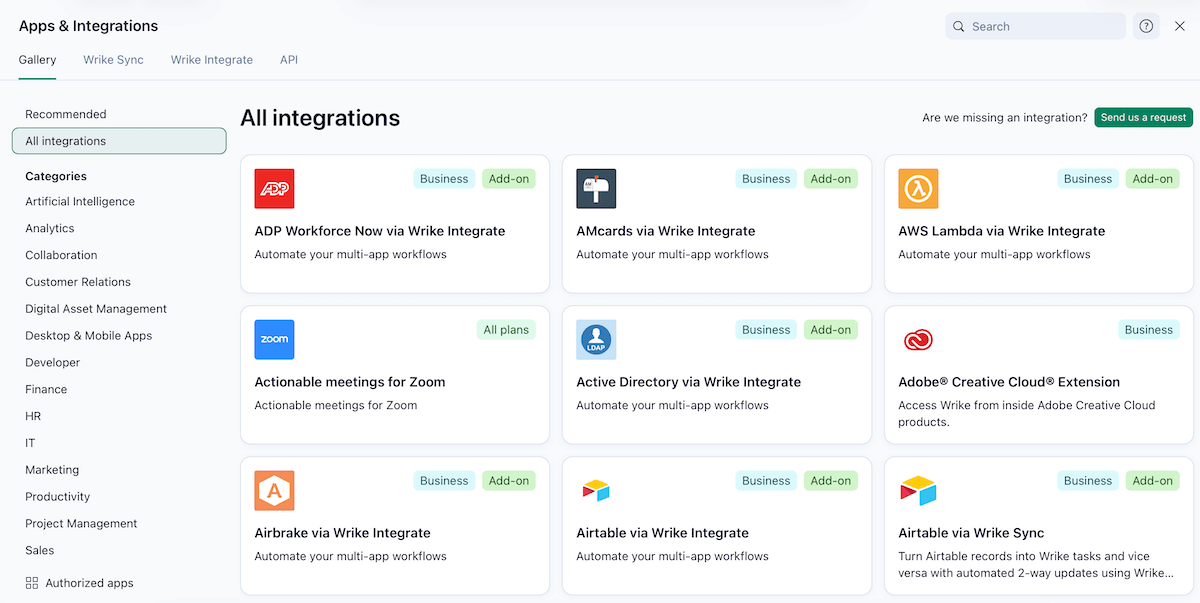Select the Adobe Creative Cloud icon
The width and height of the screenshot is (1200, 603).
click(918, 339)
